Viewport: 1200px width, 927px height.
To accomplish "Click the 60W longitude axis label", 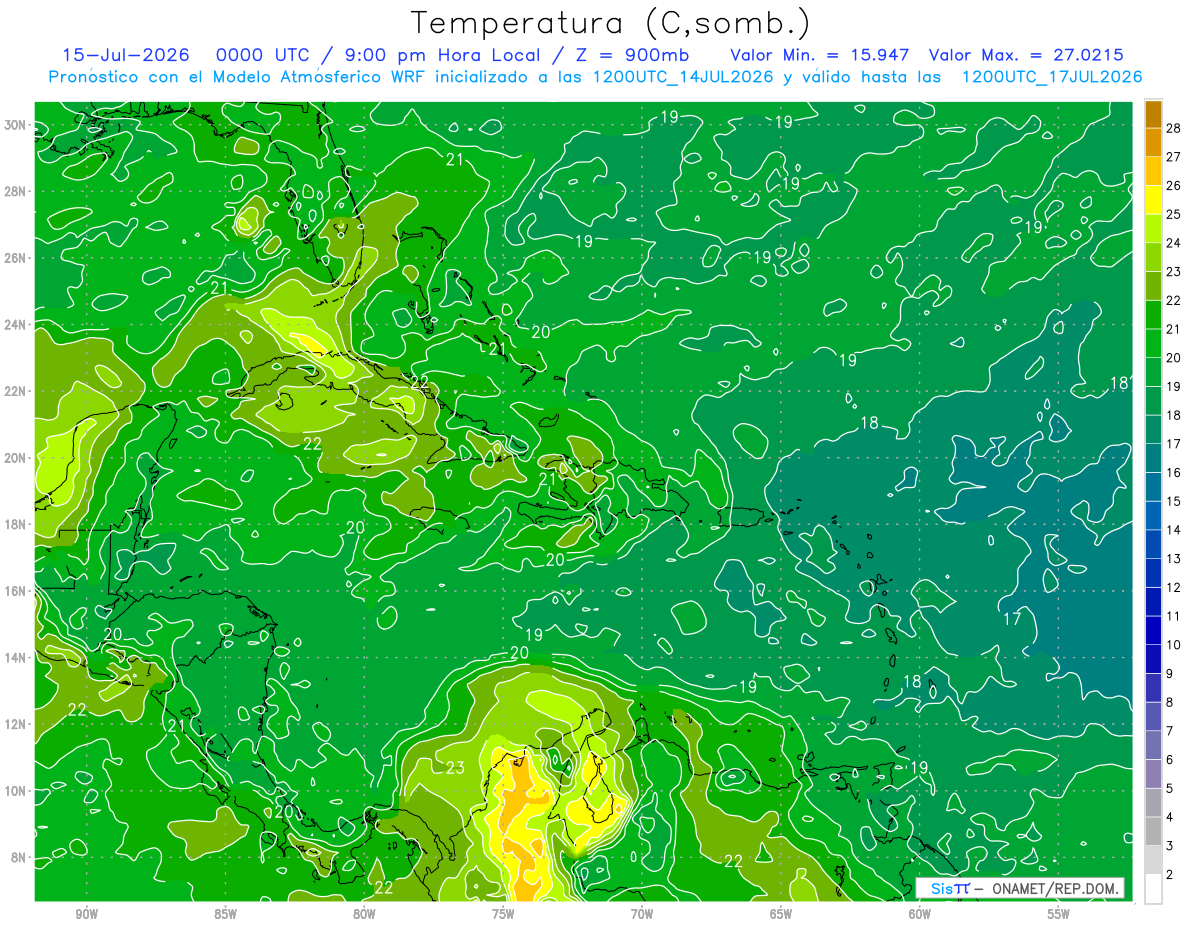I will point(920,914).
